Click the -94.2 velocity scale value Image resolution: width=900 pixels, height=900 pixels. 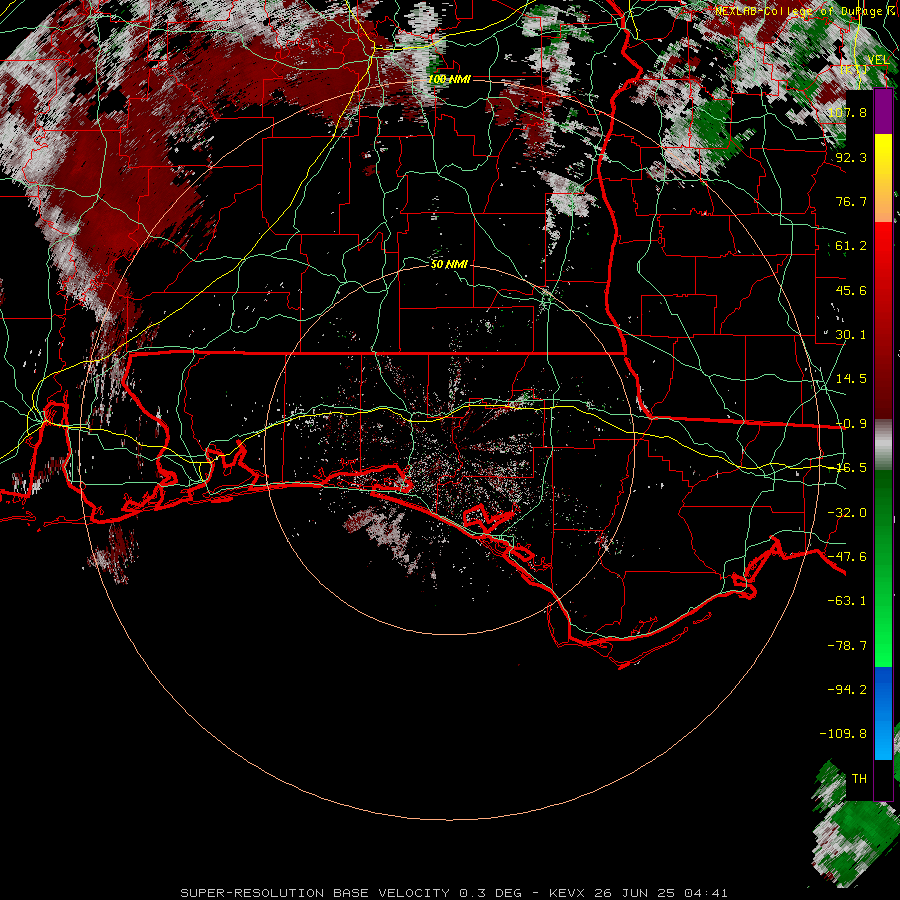coord(847,690)
